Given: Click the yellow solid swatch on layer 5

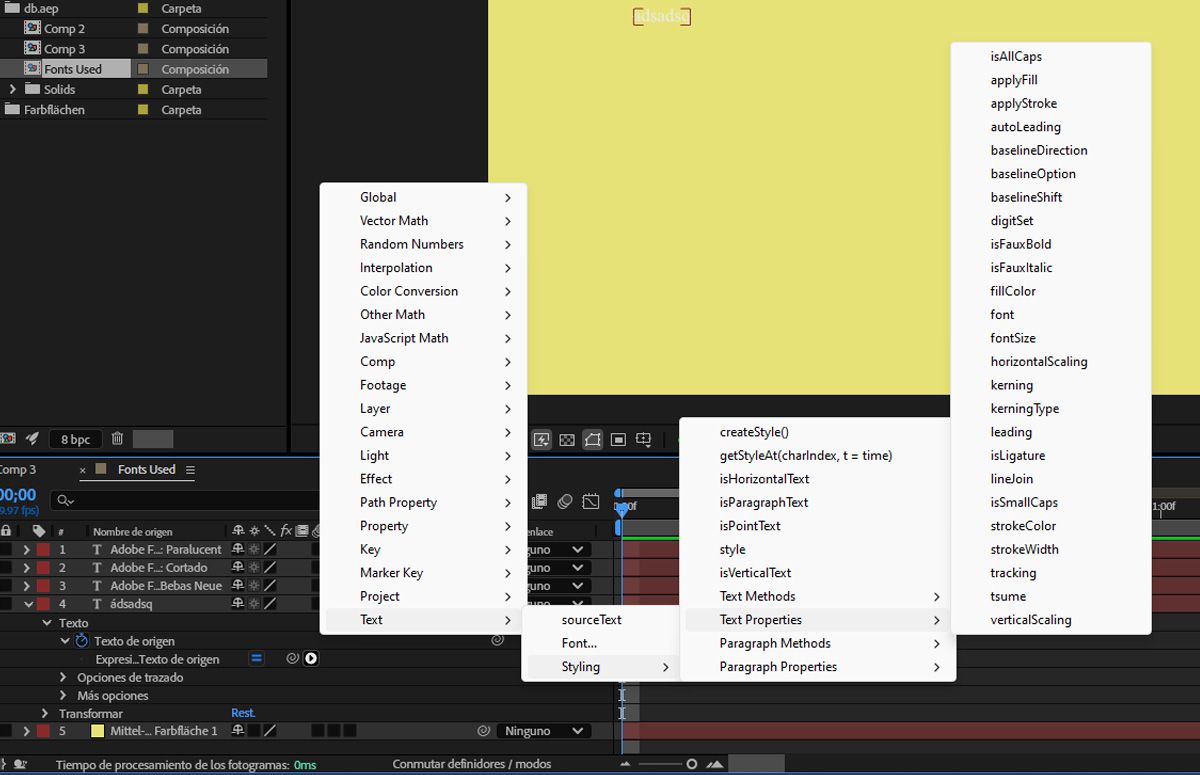Looking at the screenshot, I should 97,731.
